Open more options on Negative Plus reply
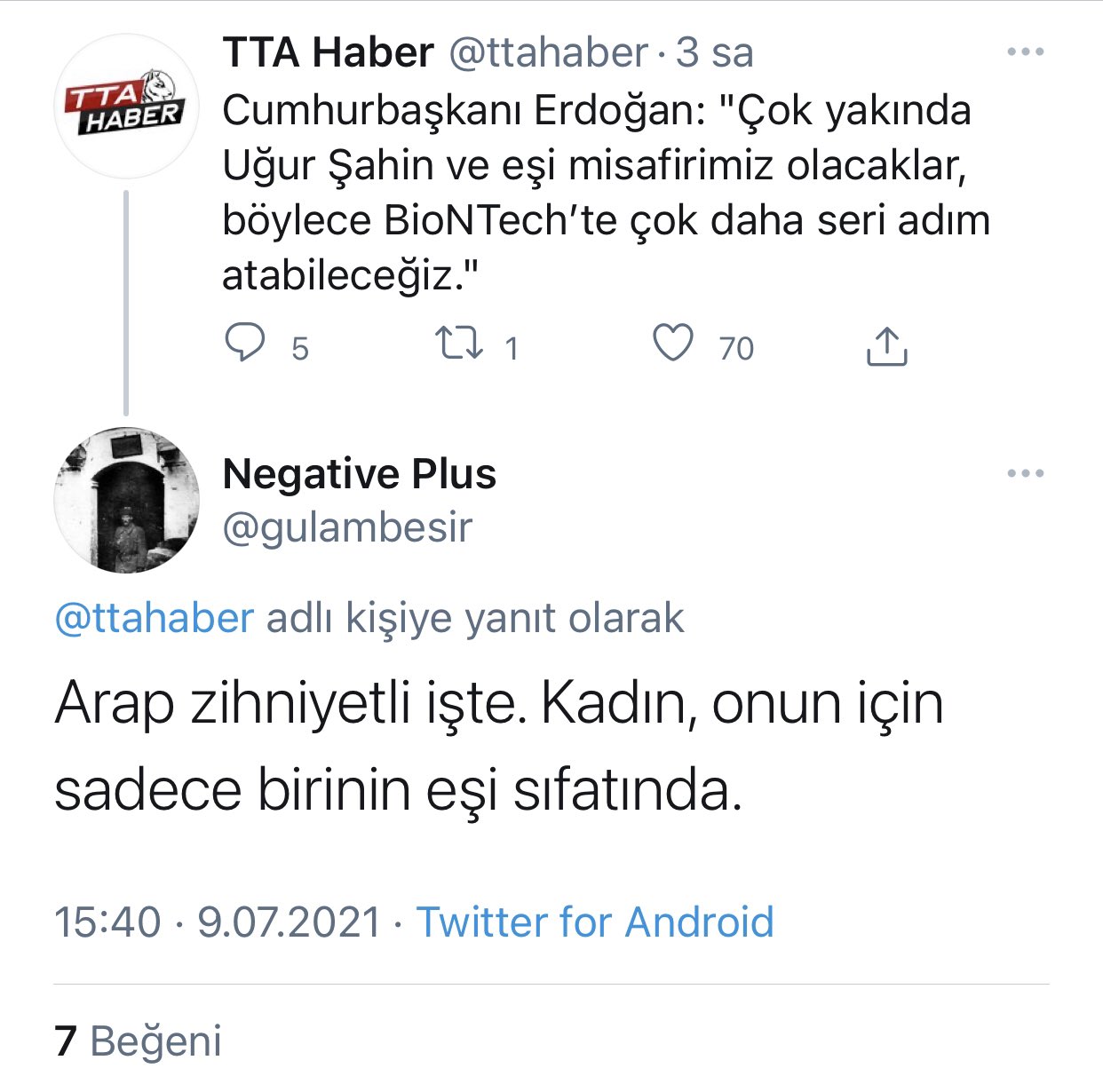Viewport: 1103px width, 1092px height. 1026,473
